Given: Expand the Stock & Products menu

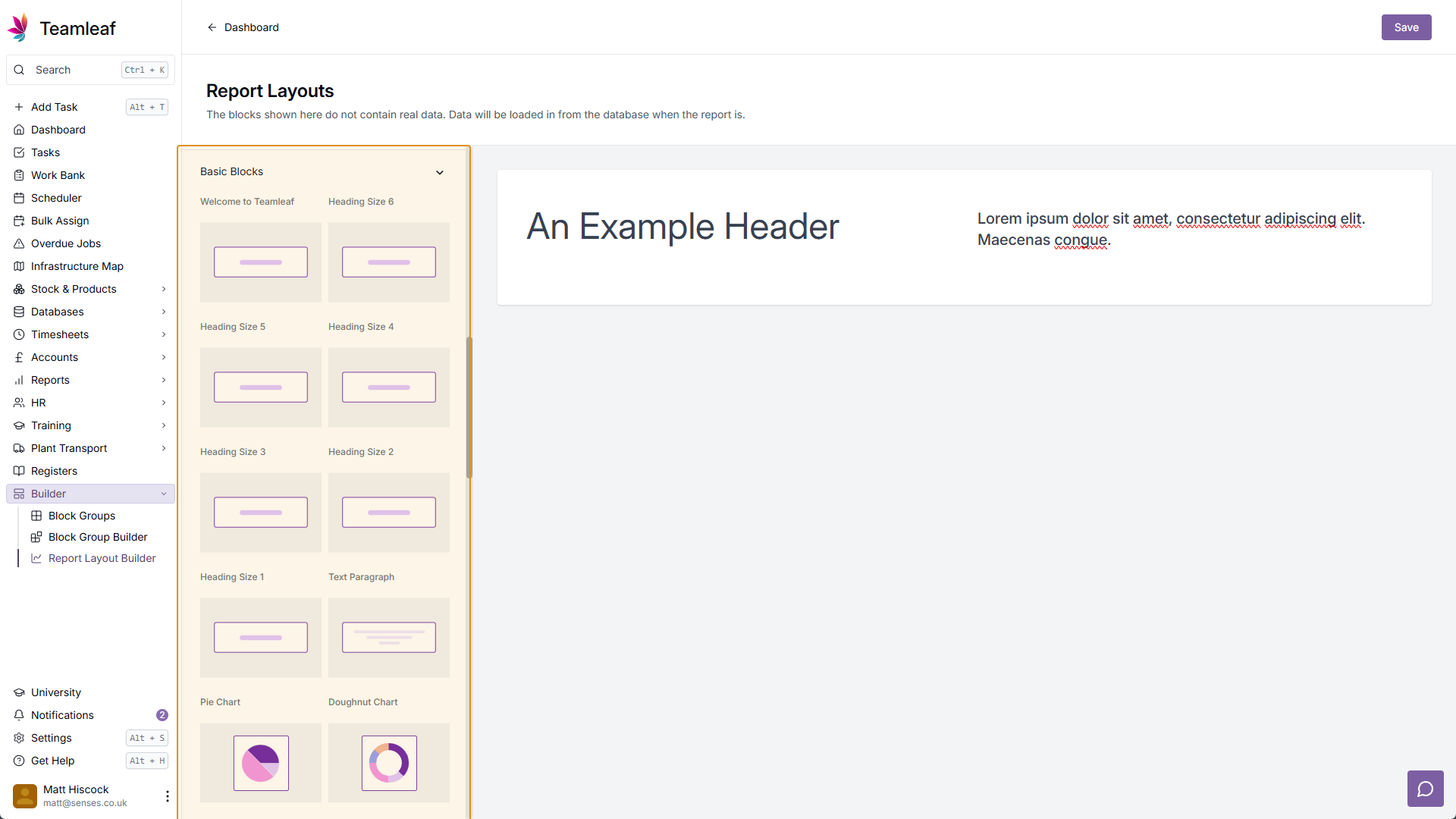Looking at the screenshot, I should [164, 289].
